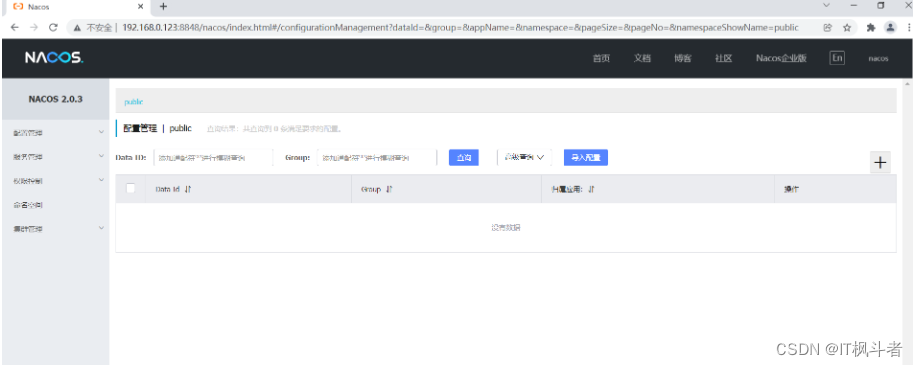
Task: Click the not-secure warning icon
Action: (77, 27)
